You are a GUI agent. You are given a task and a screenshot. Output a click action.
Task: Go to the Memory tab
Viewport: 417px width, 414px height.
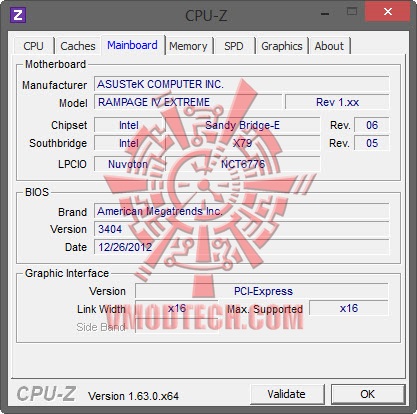click(x=188, y=46)
